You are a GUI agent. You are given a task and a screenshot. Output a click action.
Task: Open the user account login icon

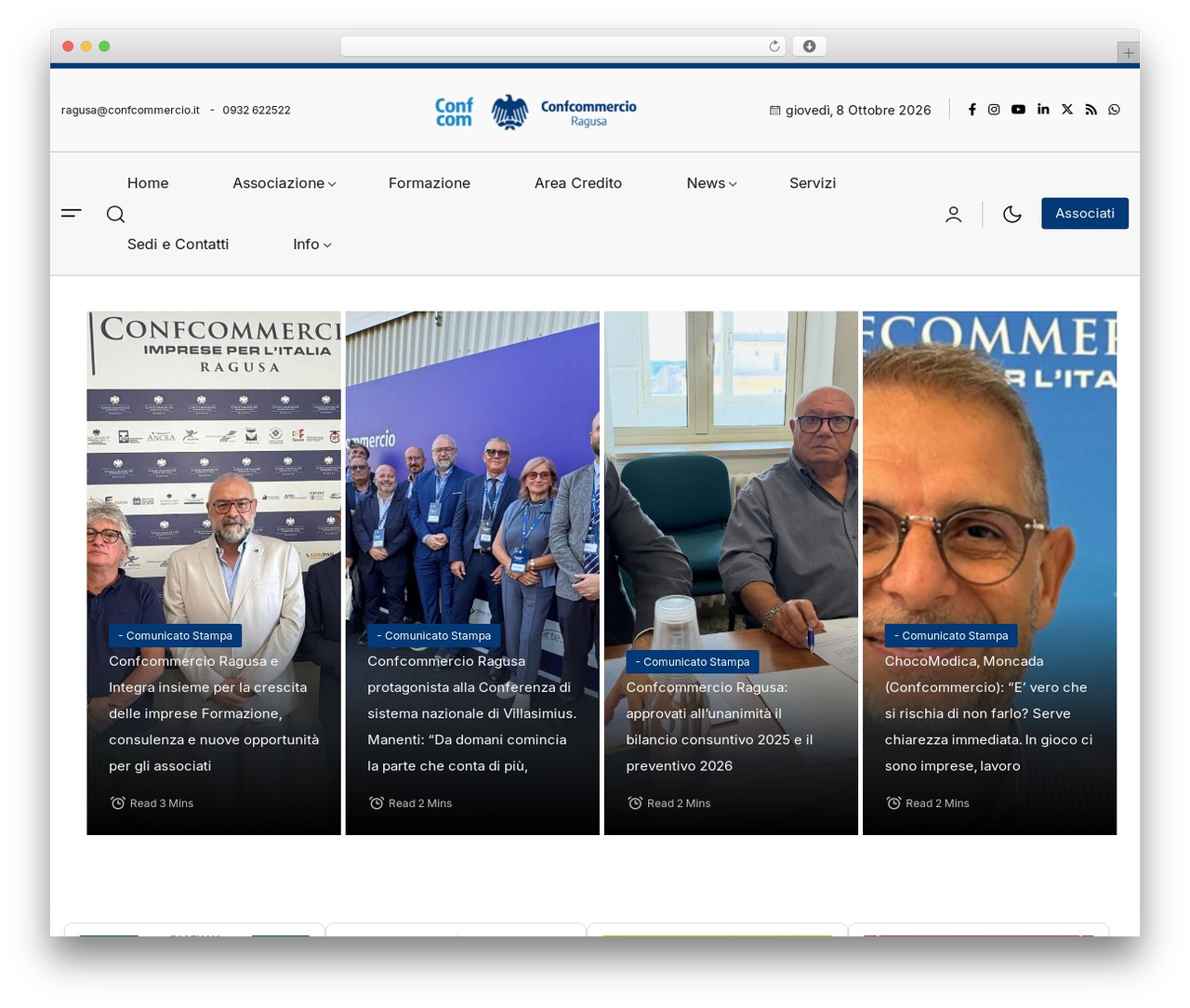point(954,214)
